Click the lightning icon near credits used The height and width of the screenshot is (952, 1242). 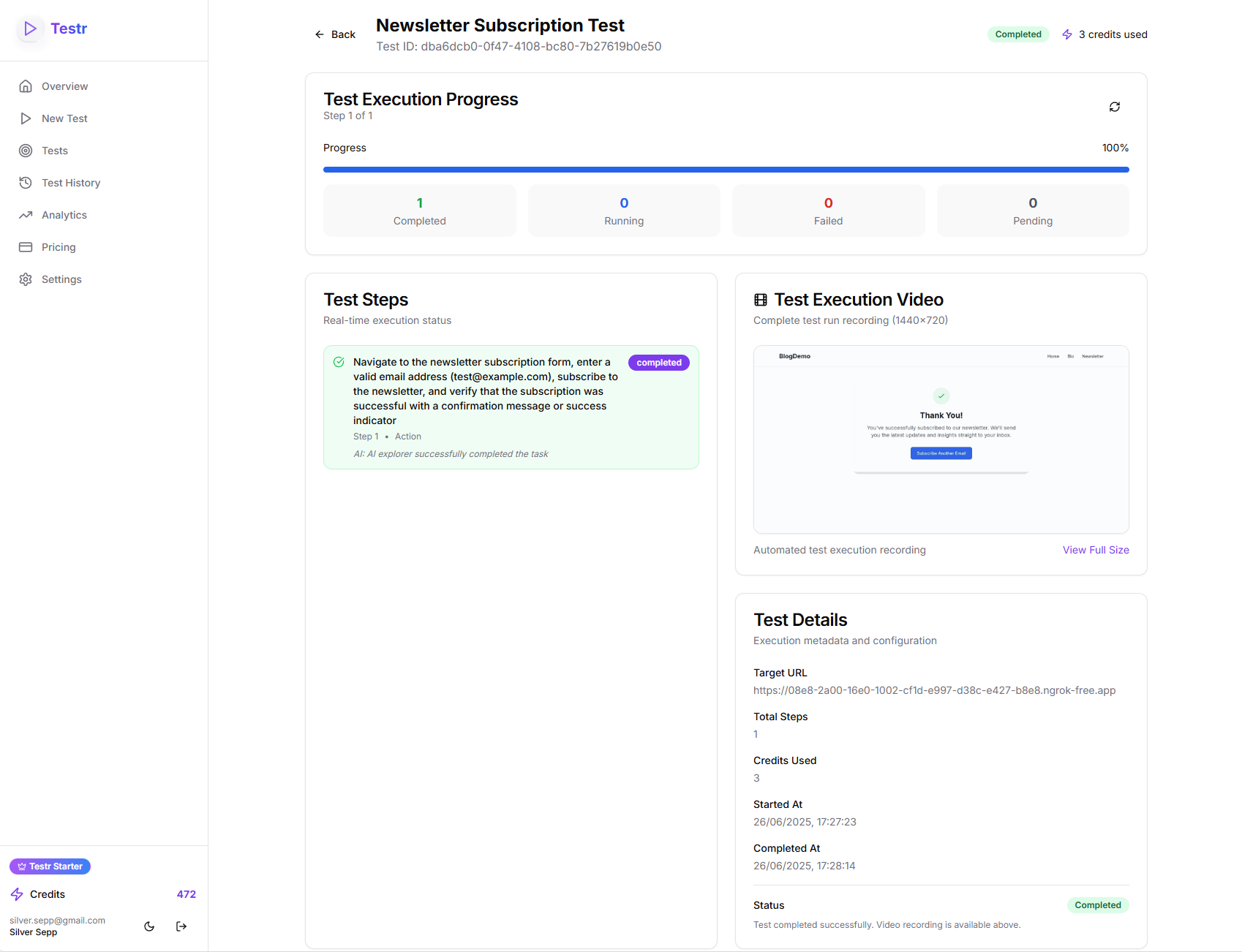click(1067, 34)
